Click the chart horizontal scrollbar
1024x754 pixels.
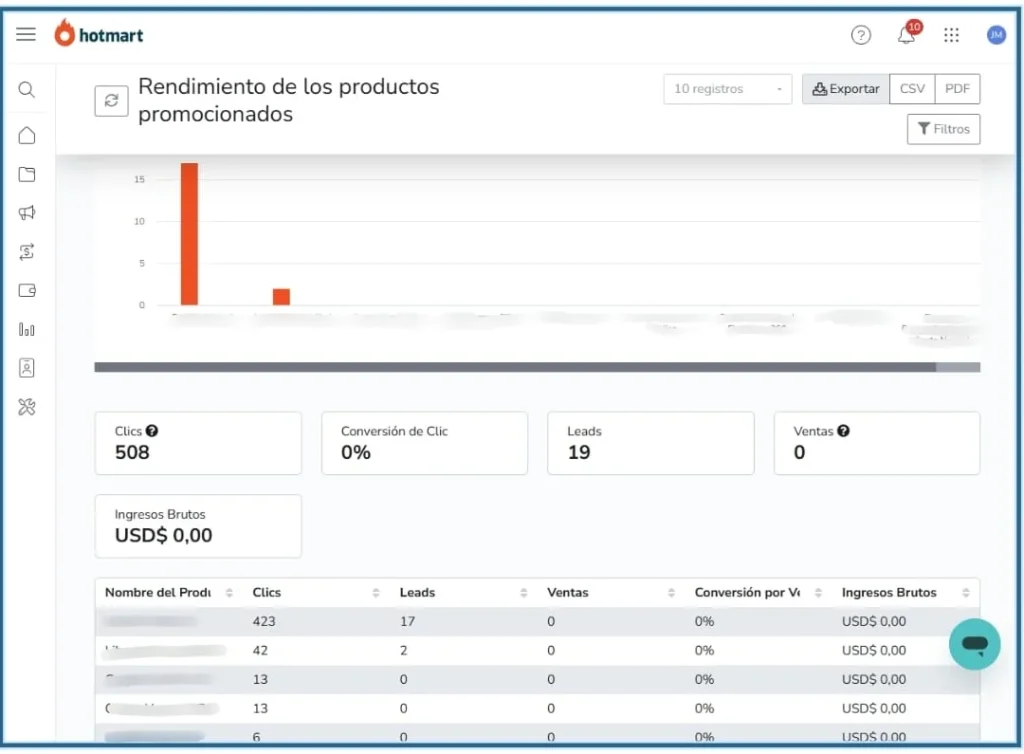tap(515, 367)
